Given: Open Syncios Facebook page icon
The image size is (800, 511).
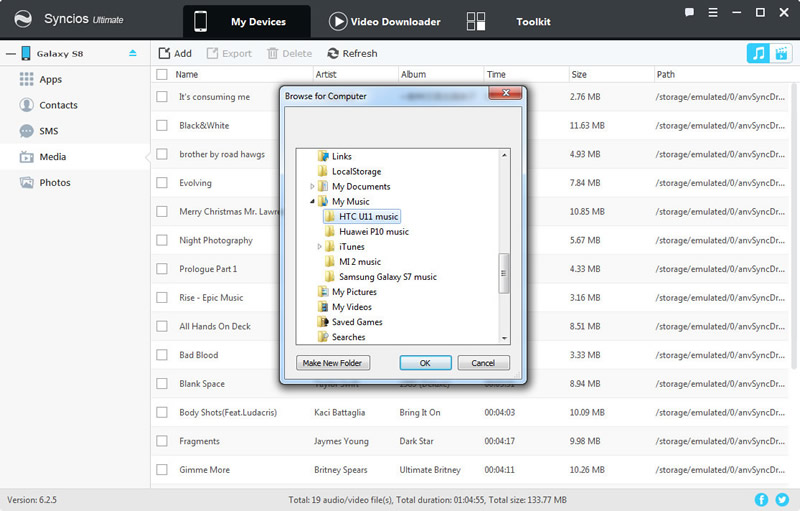Looking at the screenshot, I should coord(761,500).
